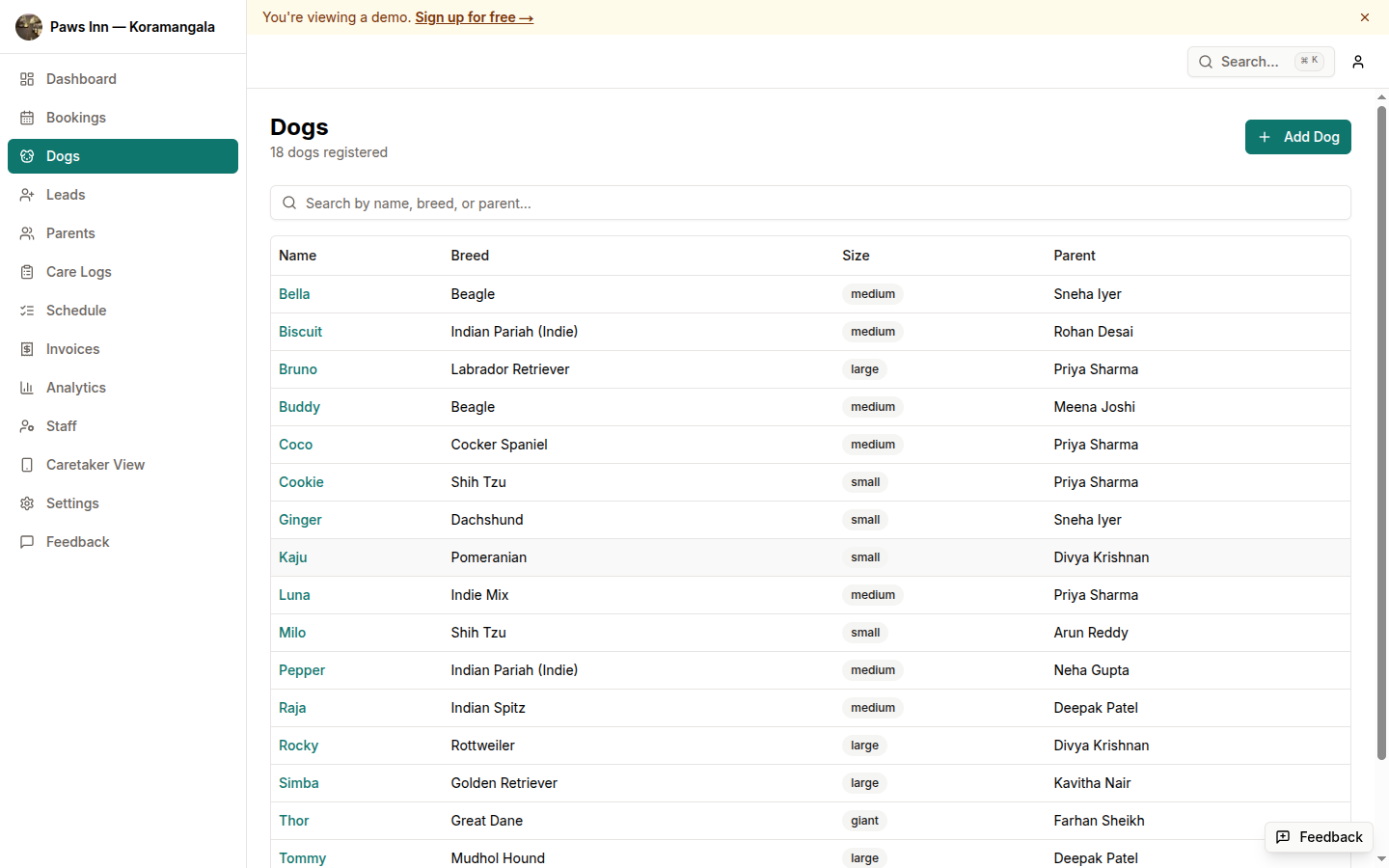Click the Invoices receipt icon
The width and height of the screenshot is (1389, 868).
pos(27,349)
